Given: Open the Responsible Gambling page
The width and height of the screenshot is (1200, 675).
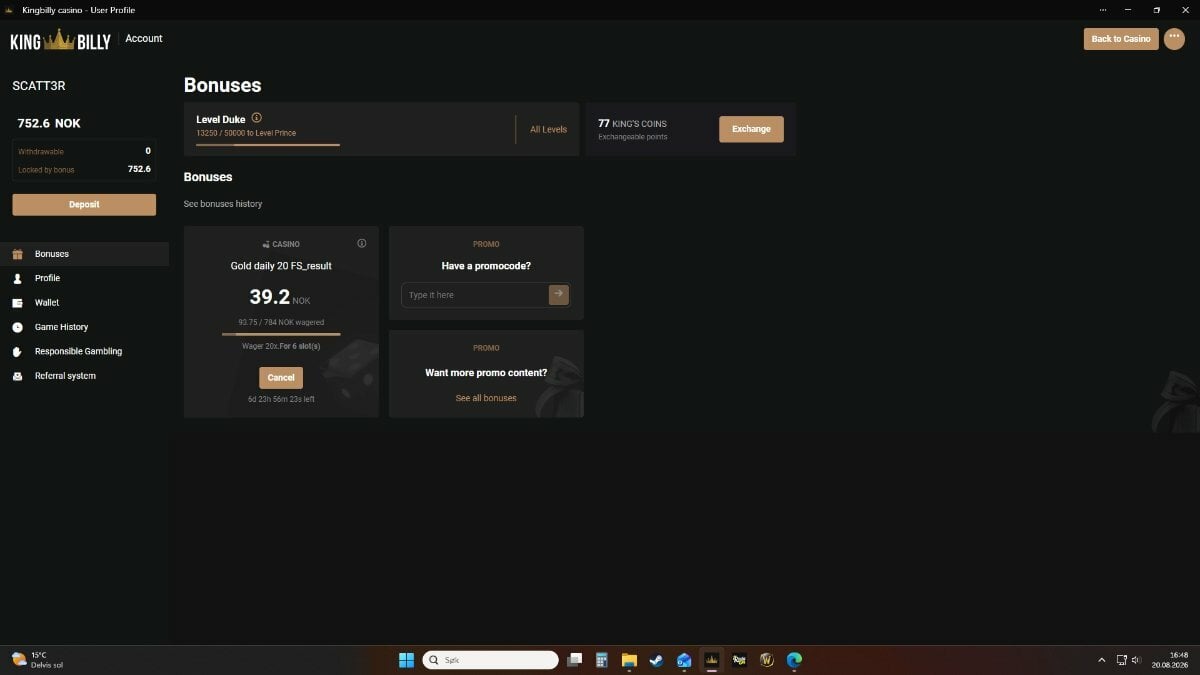Looking at the screenshot, I should coord(84,351).
